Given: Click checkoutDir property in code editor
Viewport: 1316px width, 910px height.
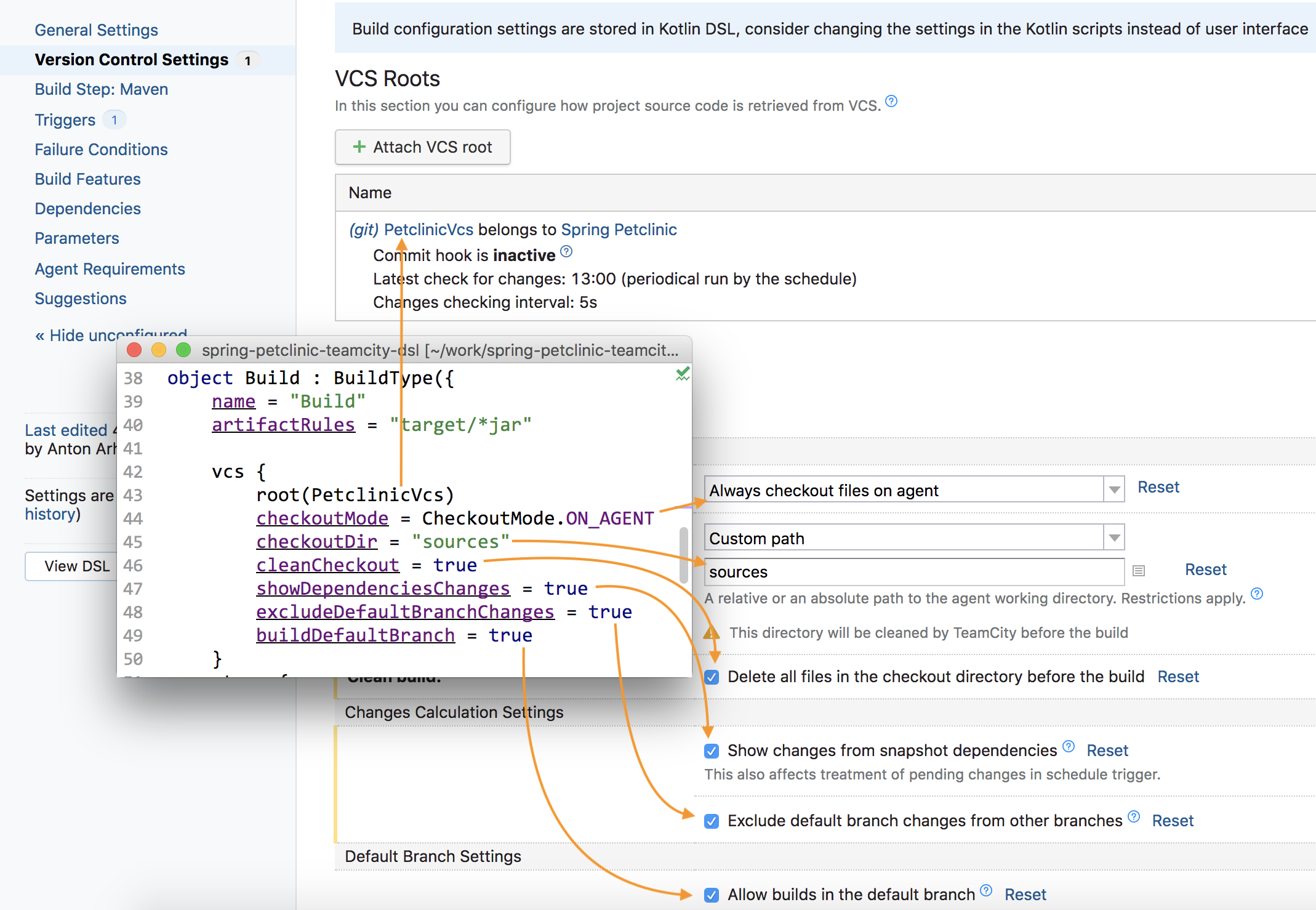Looking at the screenshot, I should click(317, 542).
